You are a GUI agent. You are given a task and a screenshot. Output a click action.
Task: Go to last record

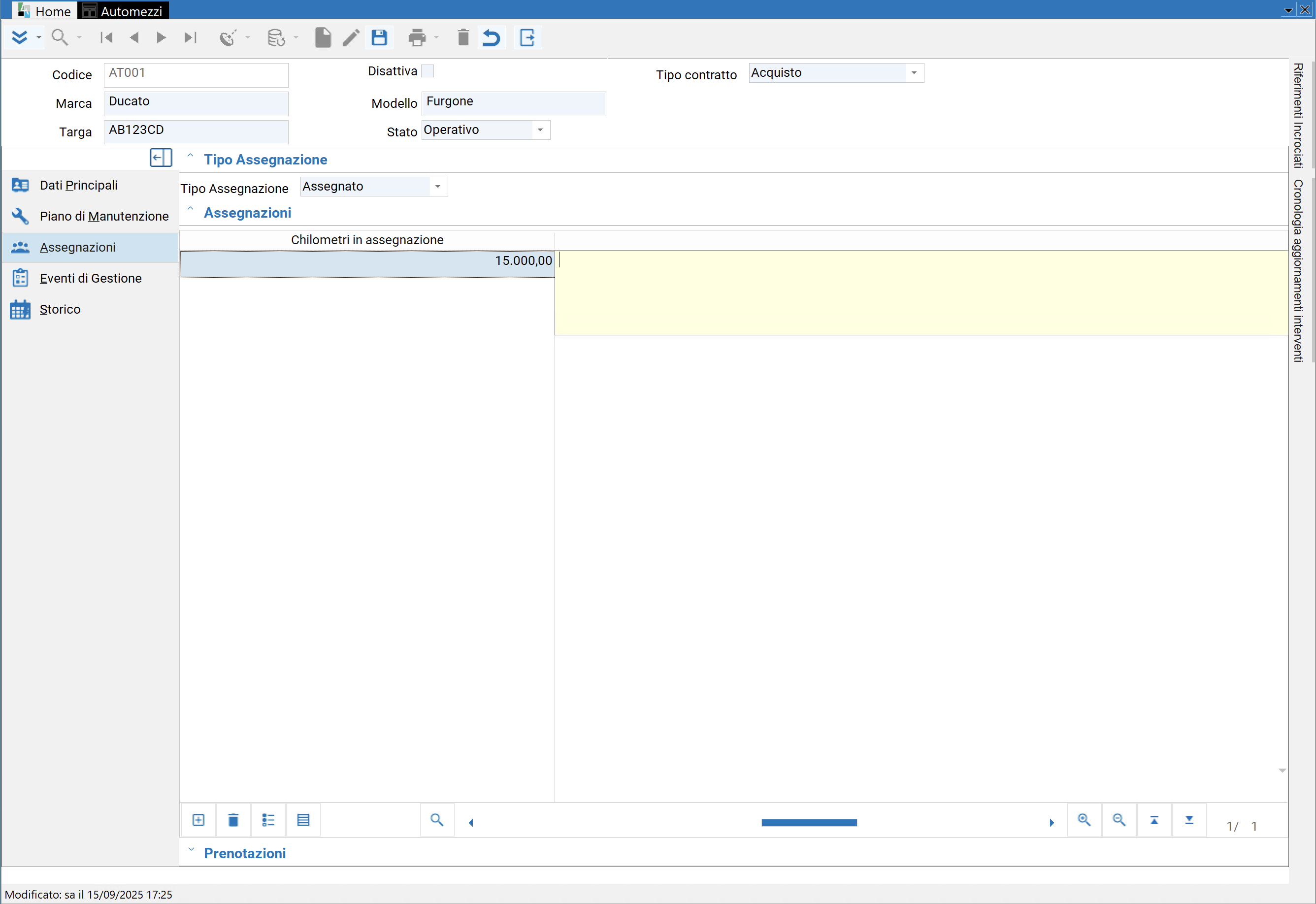tap(190, 37)
